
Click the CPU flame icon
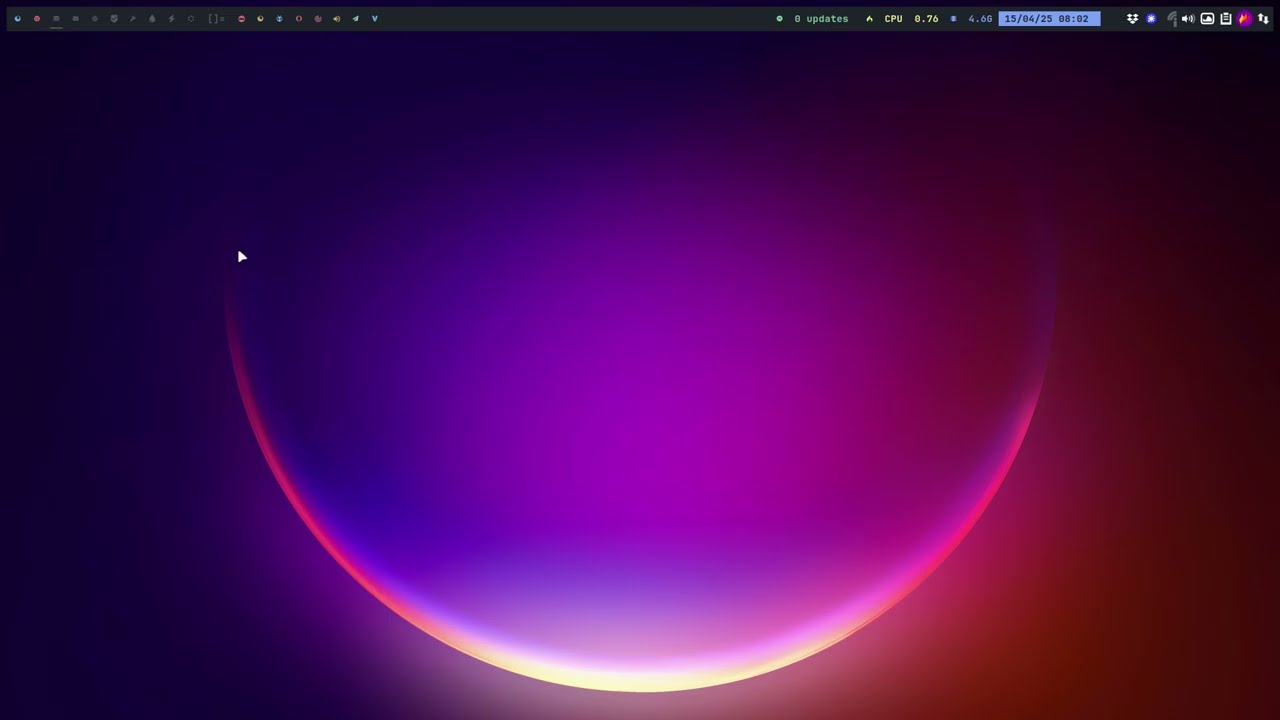pos(869,19)
